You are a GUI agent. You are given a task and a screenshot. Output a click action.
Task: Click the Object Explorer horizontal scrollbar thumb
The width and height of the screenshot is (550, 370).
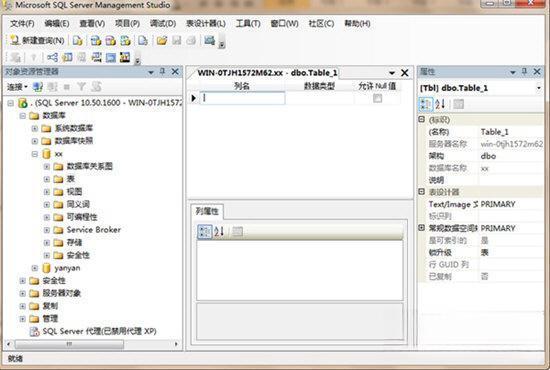pos(69,344)
